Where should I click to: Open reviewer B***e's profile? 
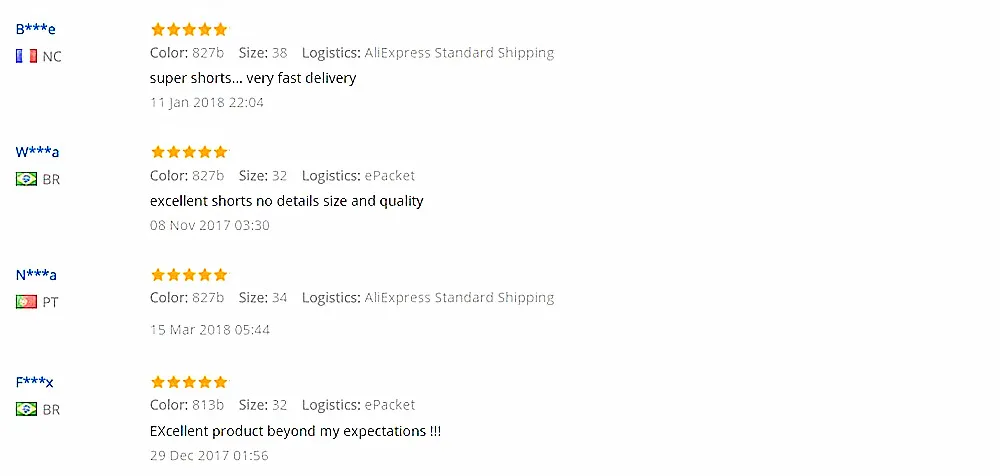[36, 29]
